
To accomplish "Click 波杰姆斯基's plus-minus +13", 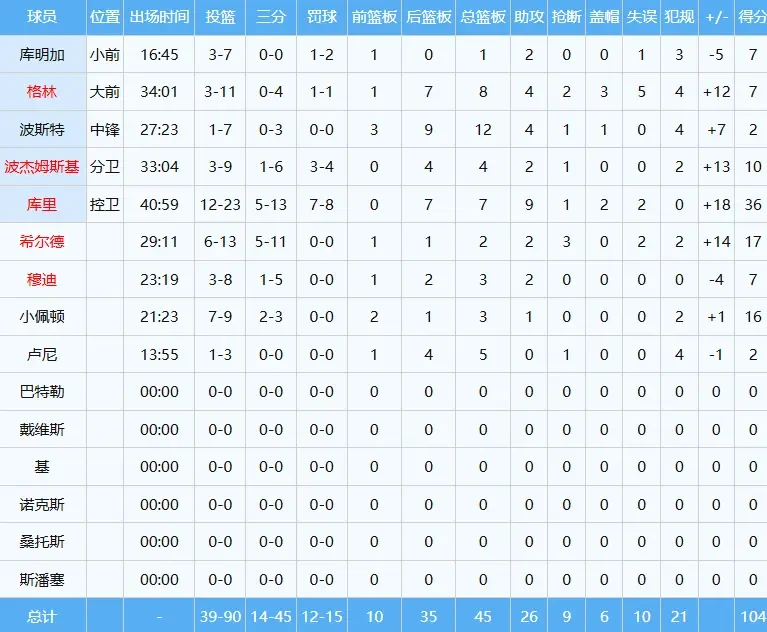I will (717, 167).
